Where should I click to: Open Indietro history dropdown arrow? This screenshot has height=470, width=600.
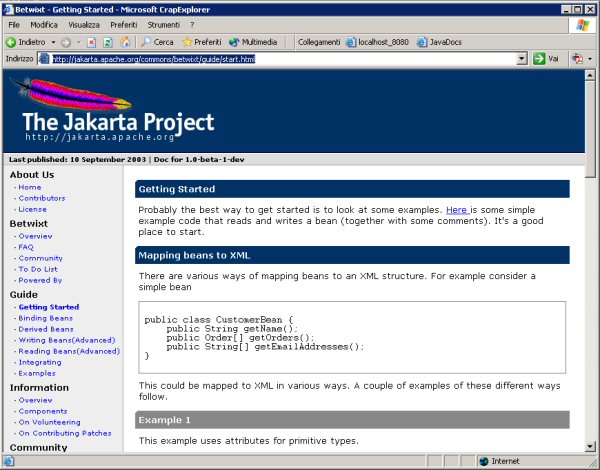click(53, 42)
